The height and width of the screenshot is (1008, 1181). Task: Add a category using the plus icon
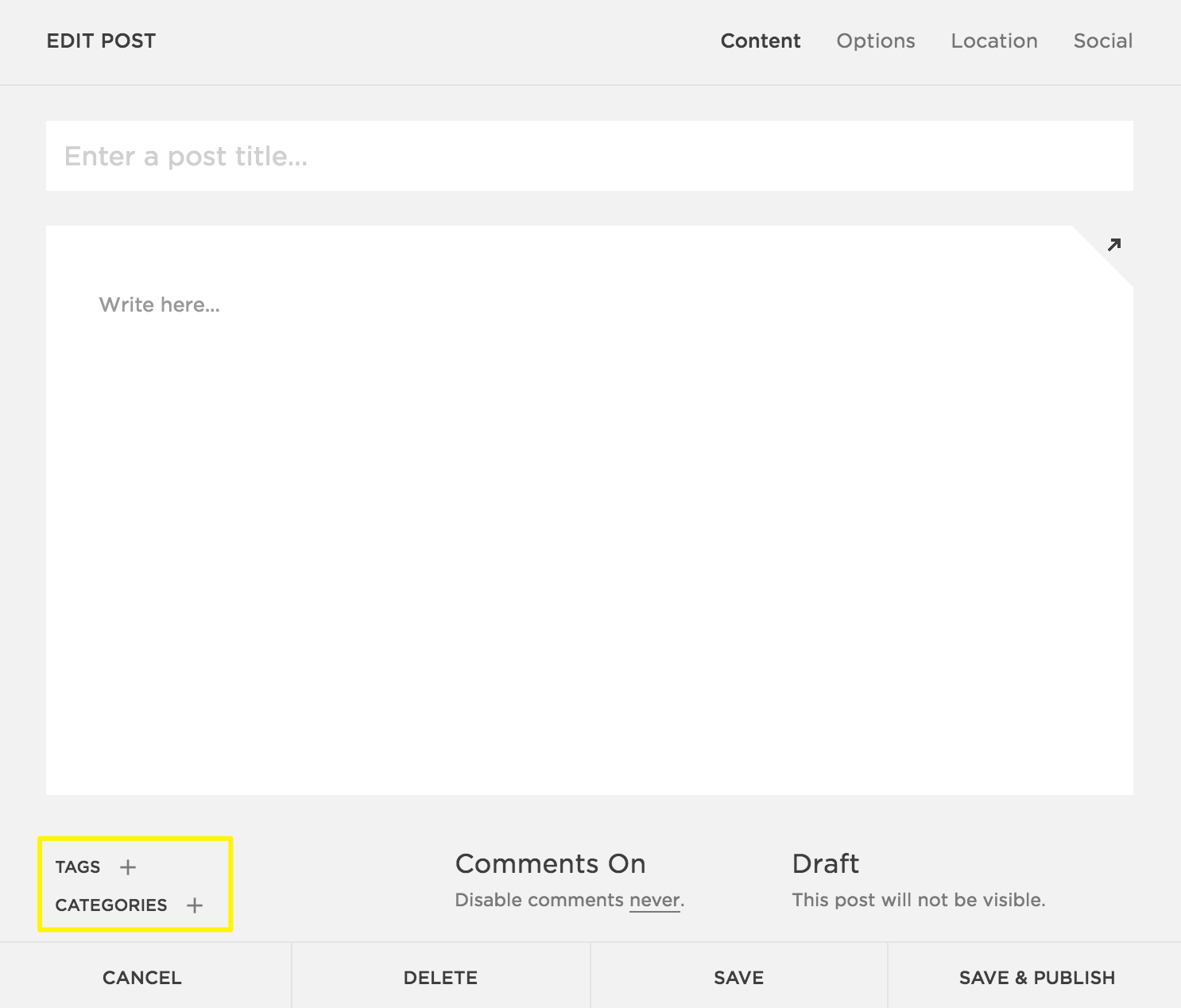(x=195, y=905)
